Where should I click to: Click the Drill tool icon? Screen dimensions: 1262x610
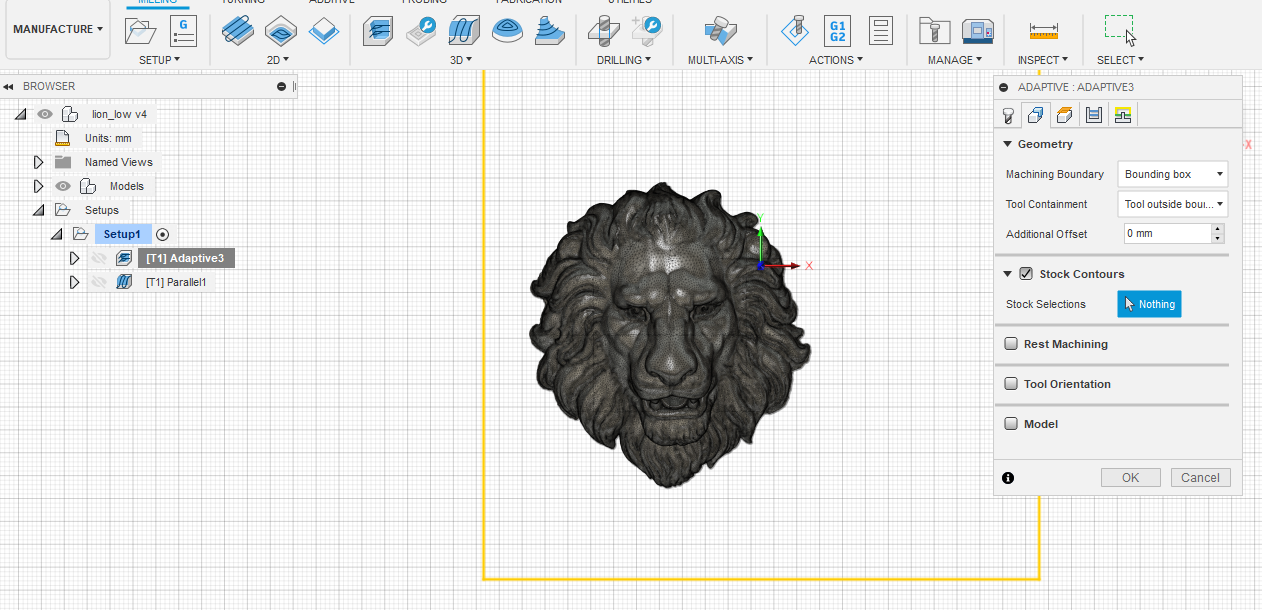tap(603, 32)
